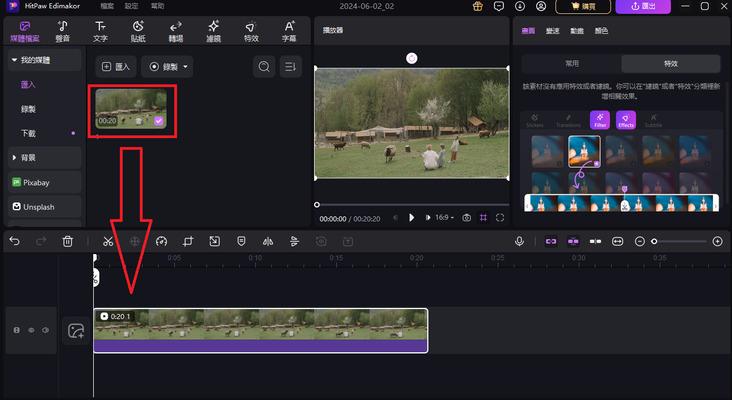Switch to the 顏色 color tab
The height and width of the screenshot is (400, 732).
coord(601,31)
